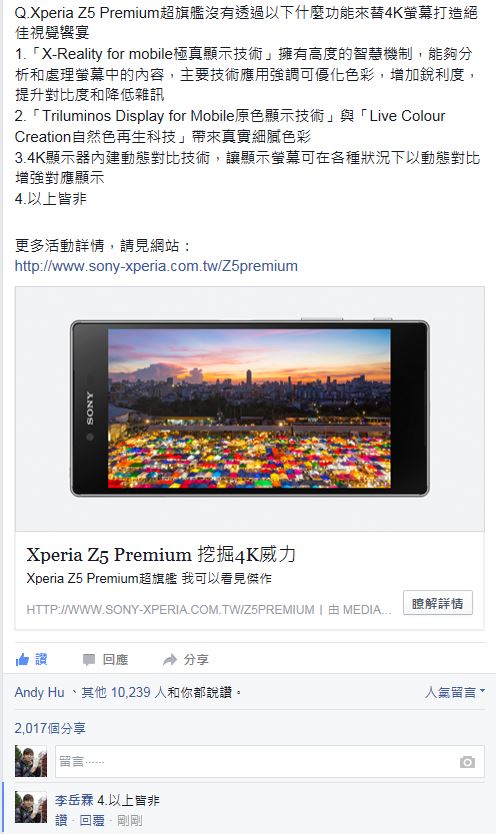Open link card title Xperia Z5 Premium 挖掘4K威力
This screenshot has height=834, width=496.
pos(161,555)
